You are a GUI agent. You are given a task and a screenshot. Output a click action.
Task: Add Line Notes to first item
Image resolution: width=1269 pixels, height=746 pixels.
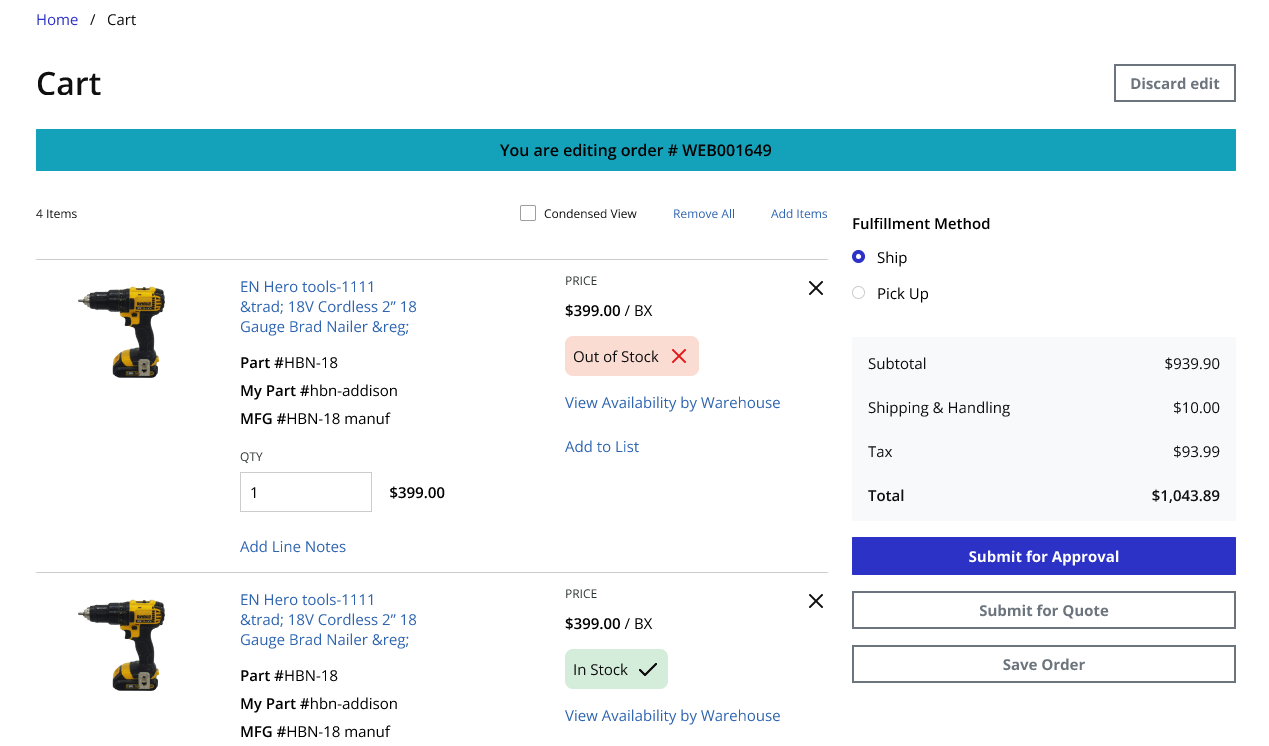tap(293, 547)
